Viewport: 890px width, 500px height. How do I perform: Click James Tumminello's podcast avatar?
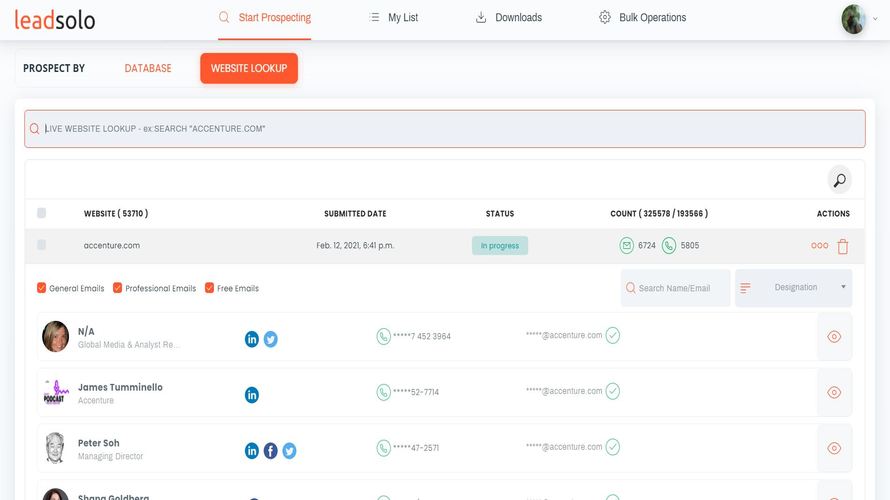tap(55, 392)
